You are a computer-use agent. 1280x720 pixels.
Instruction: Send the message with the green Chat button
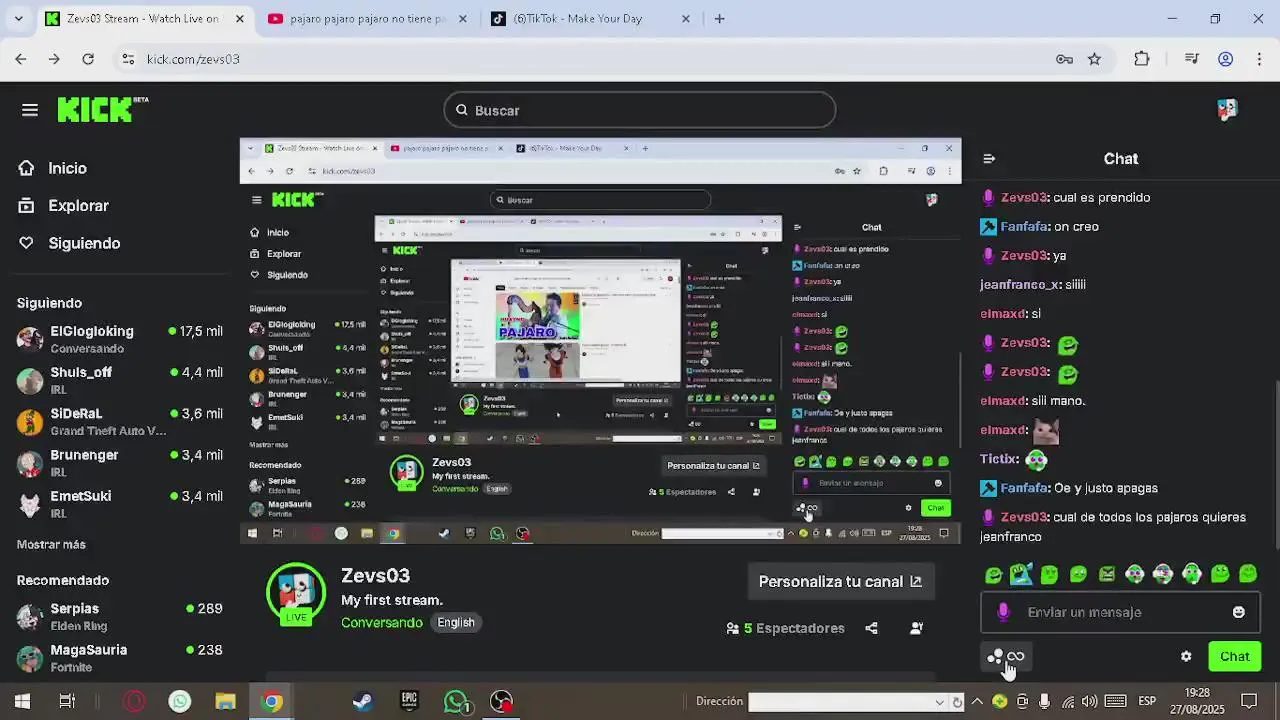[x=1234, y=656]
